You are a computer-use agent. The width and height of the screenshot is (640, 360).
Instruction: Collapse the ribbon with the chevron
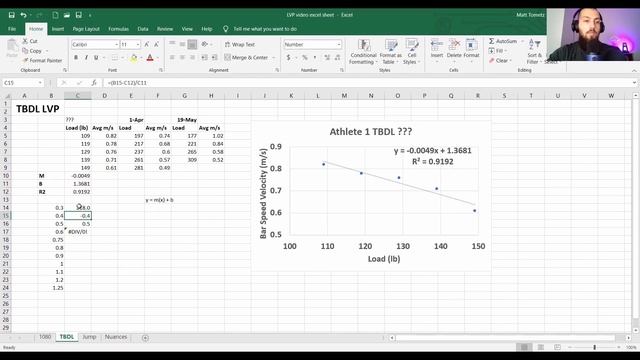[634, 71]
